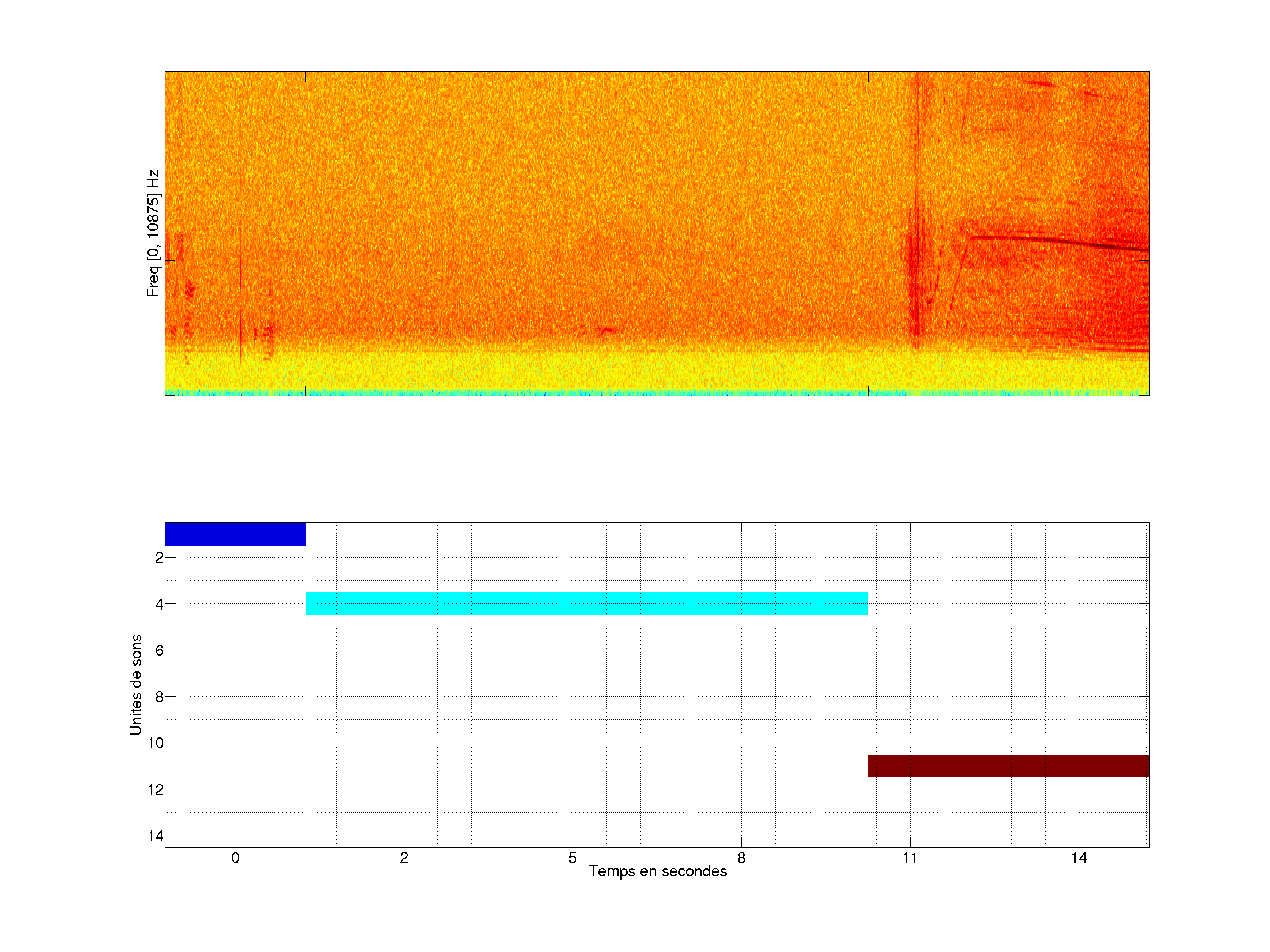Click the x-axis tick label 2
1270x952 pixels.
403,858
